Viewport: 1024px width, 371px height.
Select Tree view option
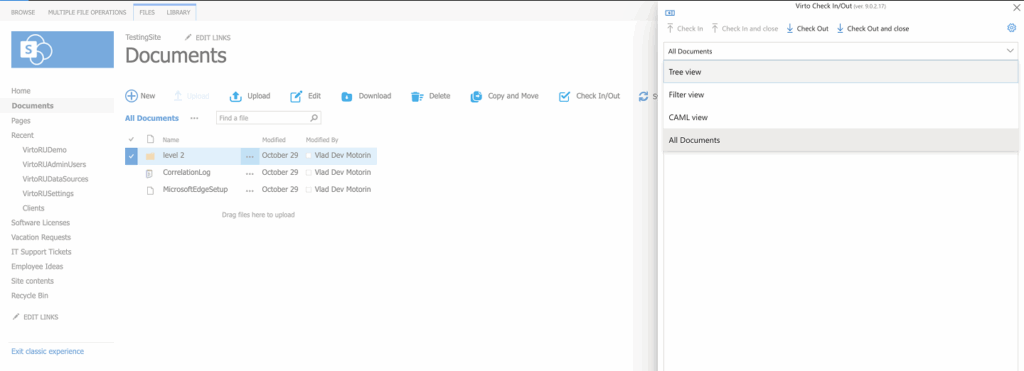841,72
